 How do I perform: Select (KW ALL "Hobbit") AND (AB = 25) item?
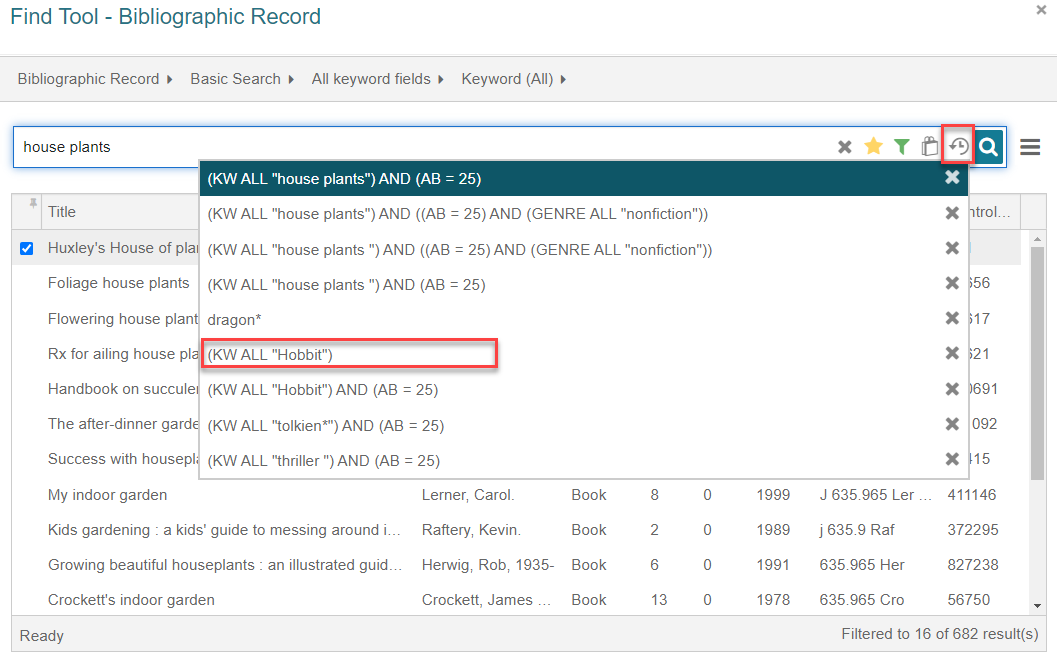point(584,390)
